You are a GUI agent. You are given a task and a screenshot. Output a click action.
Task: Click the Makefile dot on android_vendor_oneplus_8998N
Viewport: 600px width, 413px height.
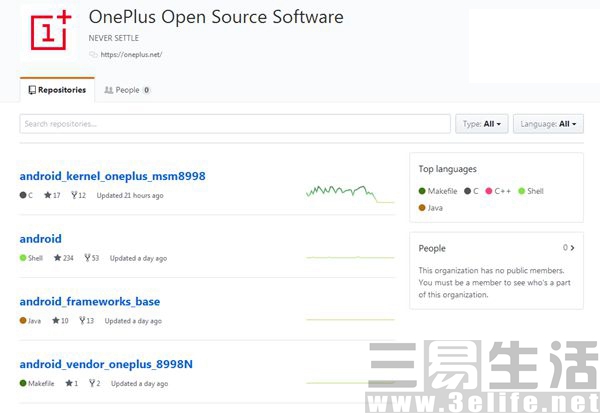coord(23,383)
